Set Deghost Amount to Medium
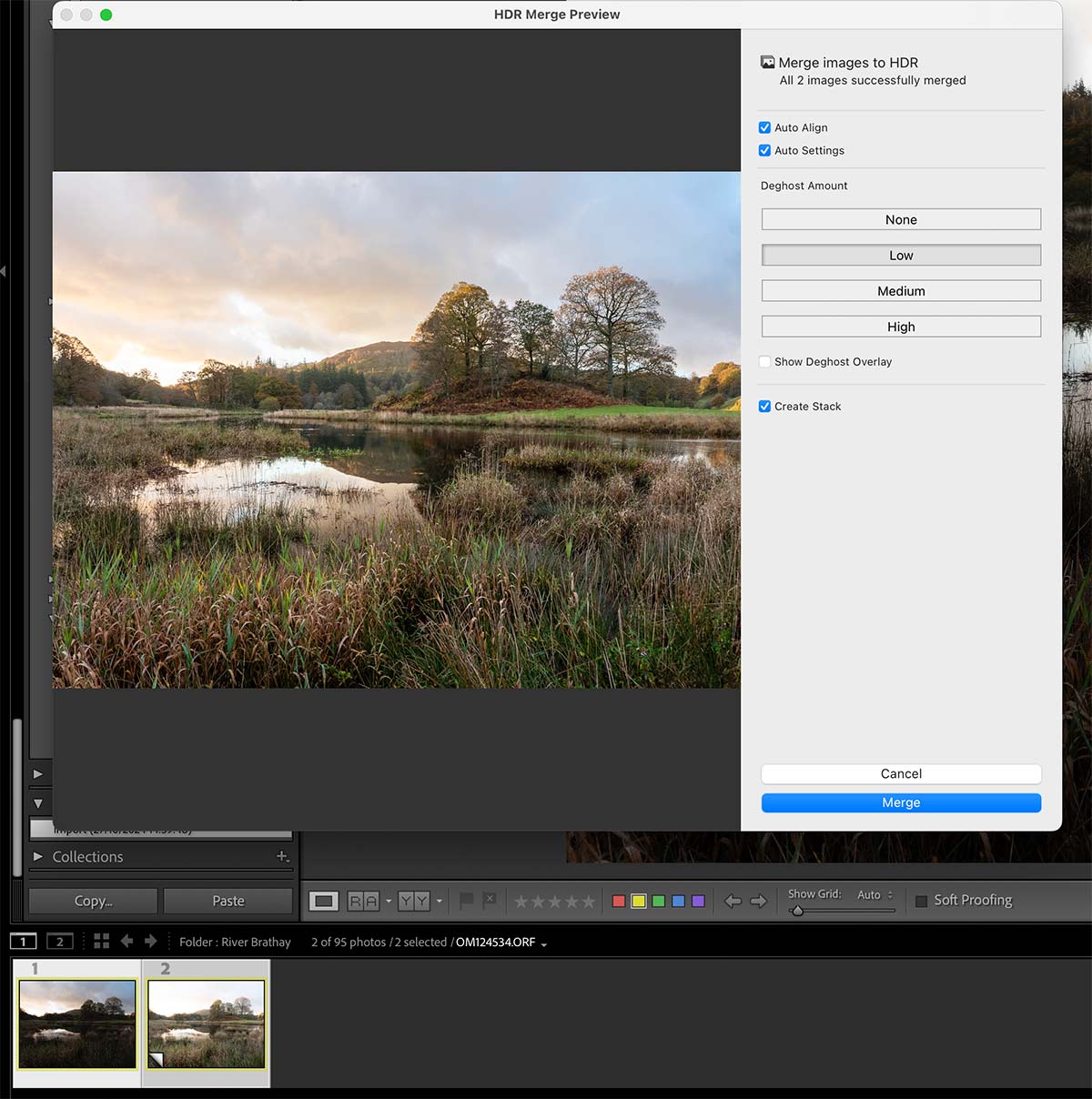This screenshot has height=1099, width=1092. click(901, 291)
